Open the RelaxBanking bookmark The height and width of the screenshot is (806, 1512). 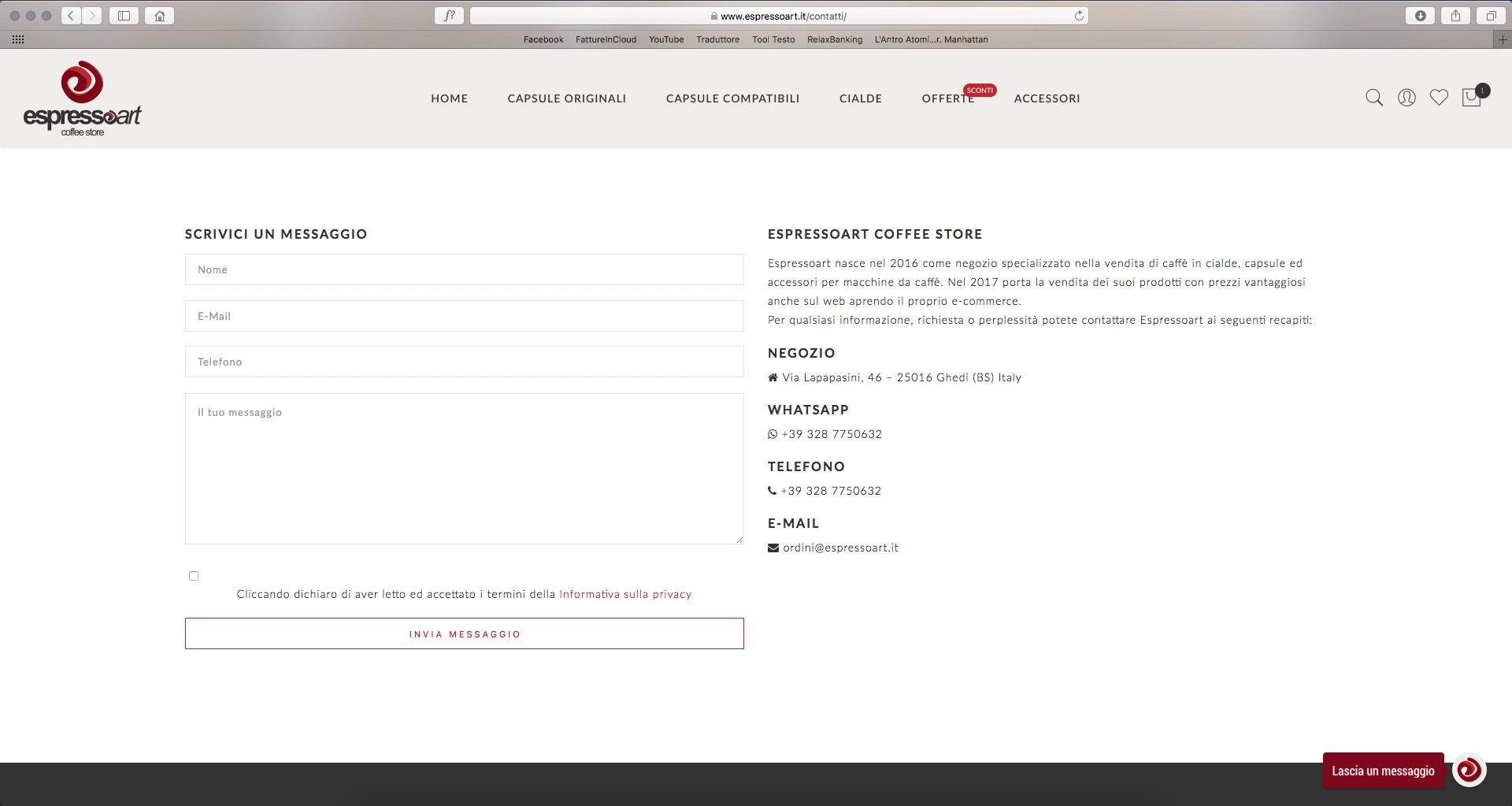pos(835,39)
